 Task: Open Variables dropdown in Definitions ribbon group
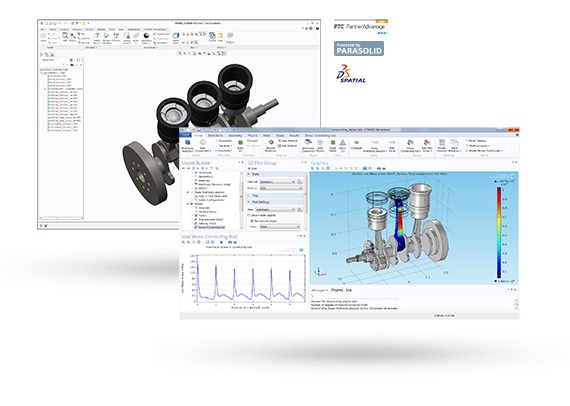pyautogui.click(x=224, y=146)
